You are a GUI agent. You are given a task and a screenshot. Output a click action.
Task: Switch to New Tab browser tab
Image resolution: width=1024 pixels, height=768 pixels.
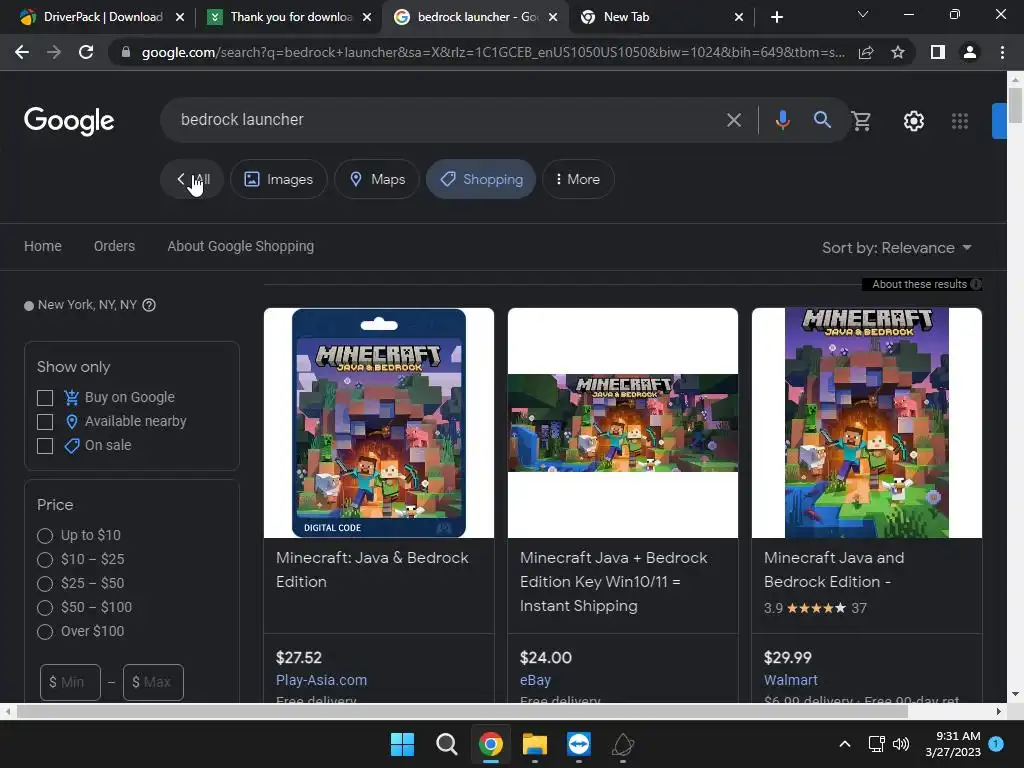click(660, 17)
